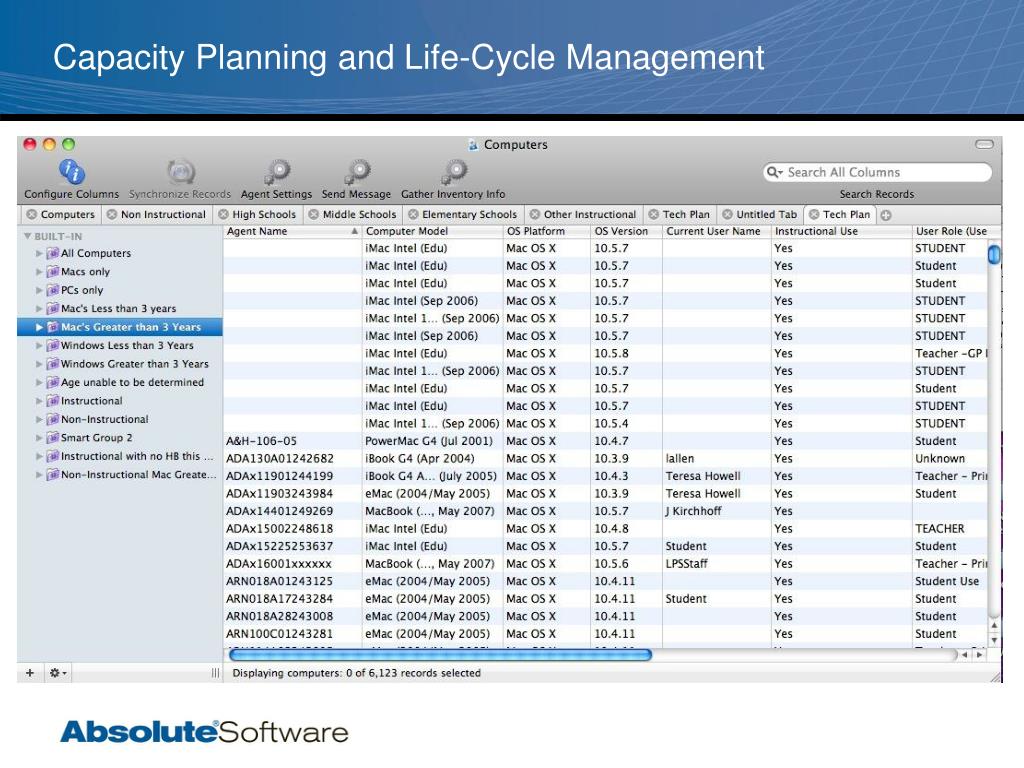Expand the Macs only group

[x=39, y=272]
